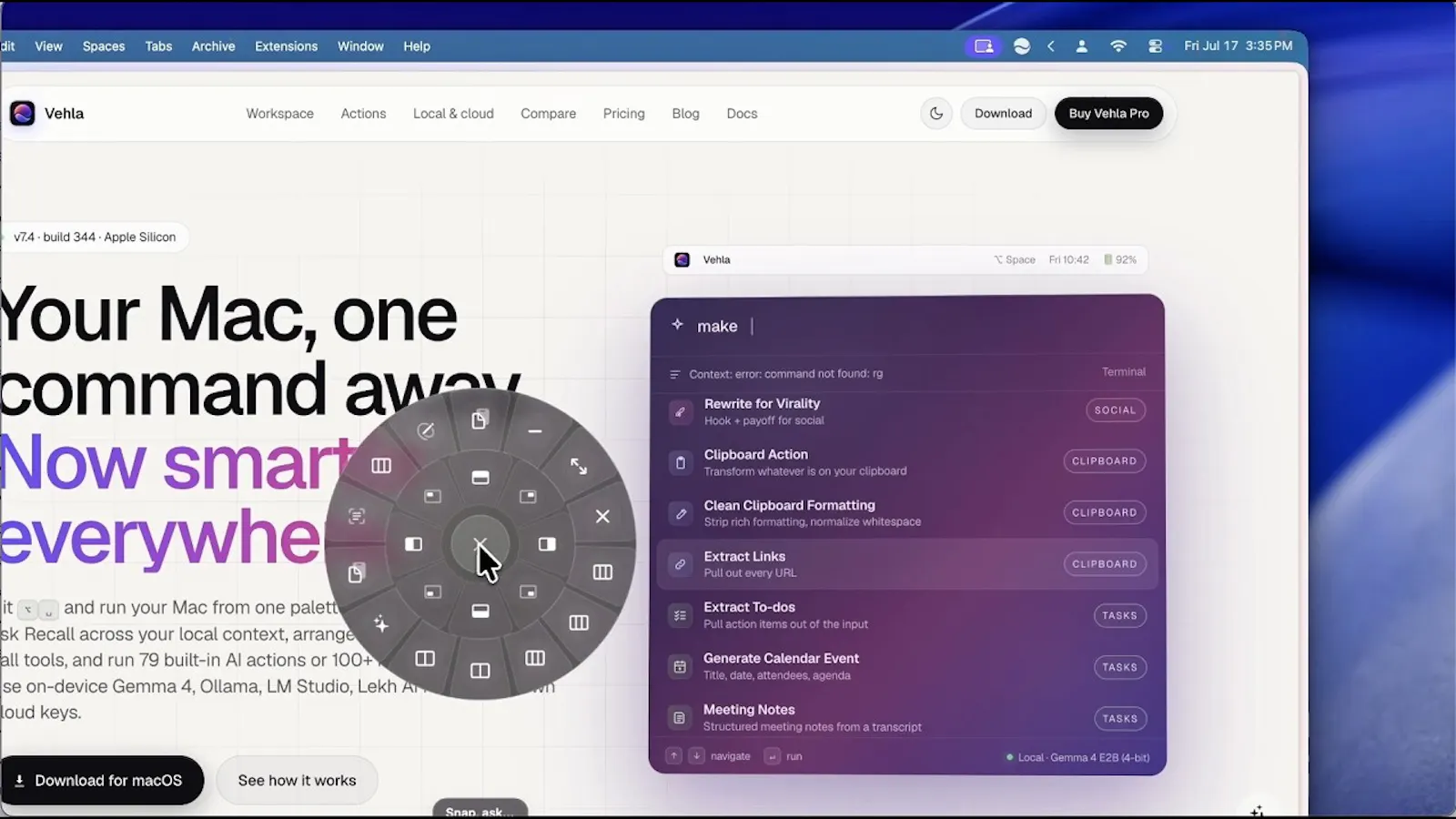Viewport: 1456px width, 819px height.
Task: Snap window to left half in radial menu
Action: click(414, 544)
